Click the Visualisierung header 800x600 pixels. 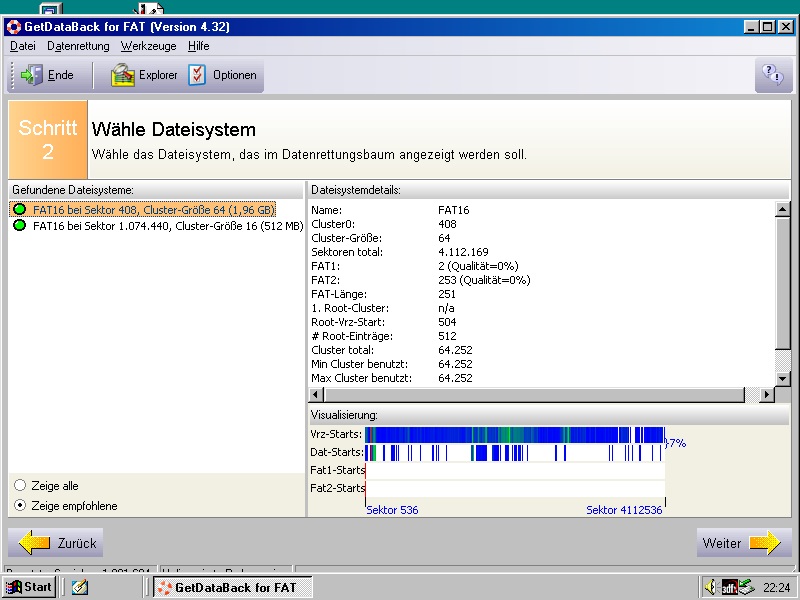pyautogui.click(x=549, y=415)
